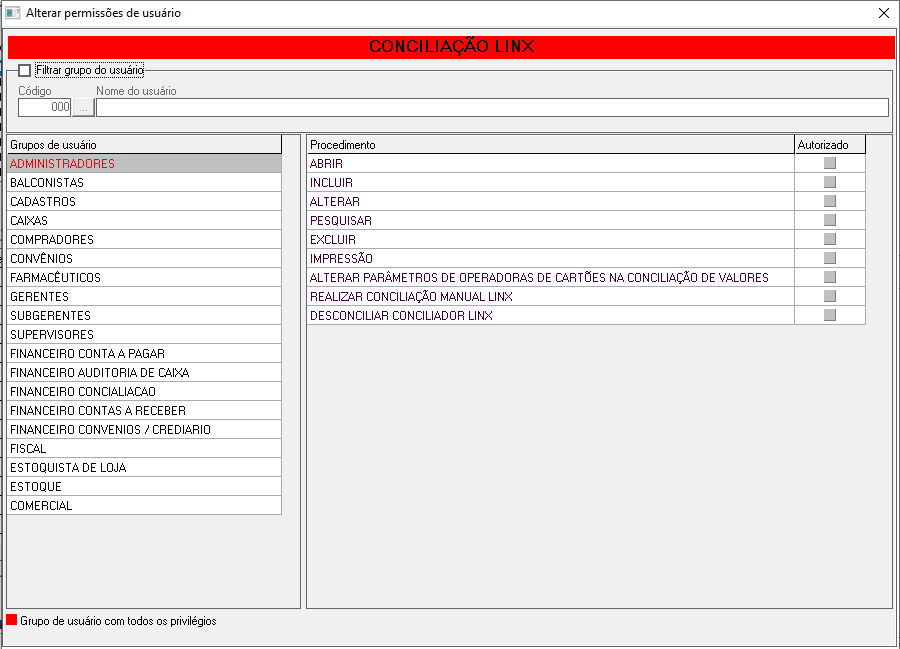The height and width of the screenshot is (649, 900).
Task: Click the IMPRESSÃO procedure row
Action: click(x=550, y=258)
